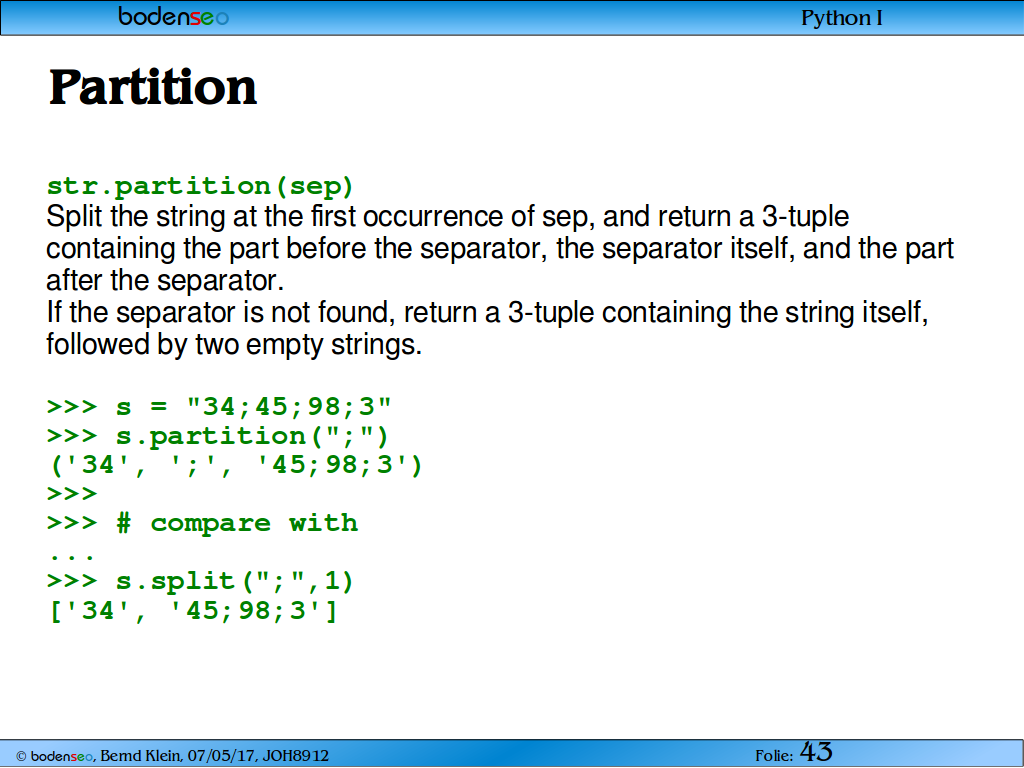Screen dimensions: 1024x768
Task: Click the 'Partition' slide title
Action: click(153, 88)
